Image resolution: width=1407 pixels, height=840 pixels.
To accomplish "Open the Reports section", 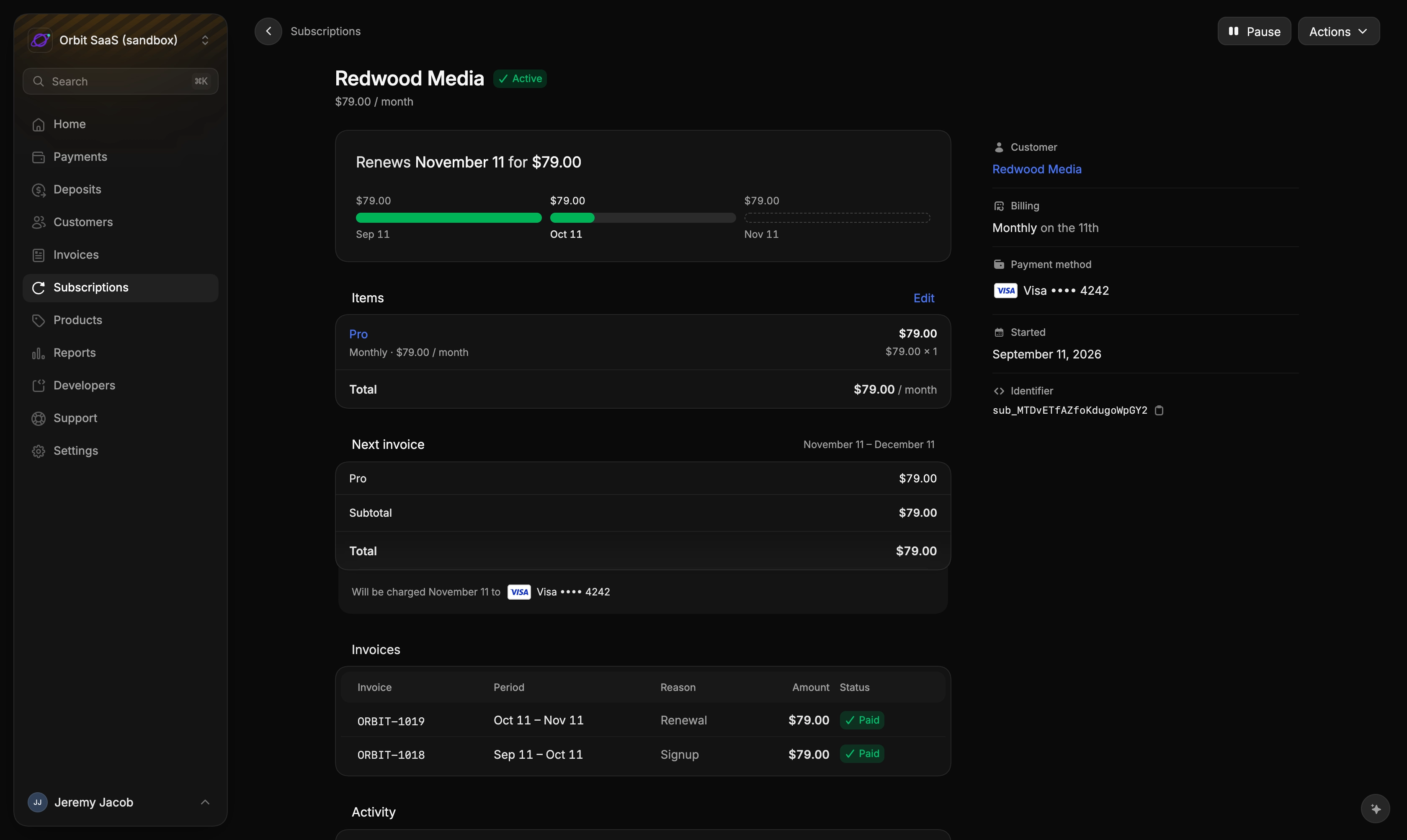I will tap(121, 353).
